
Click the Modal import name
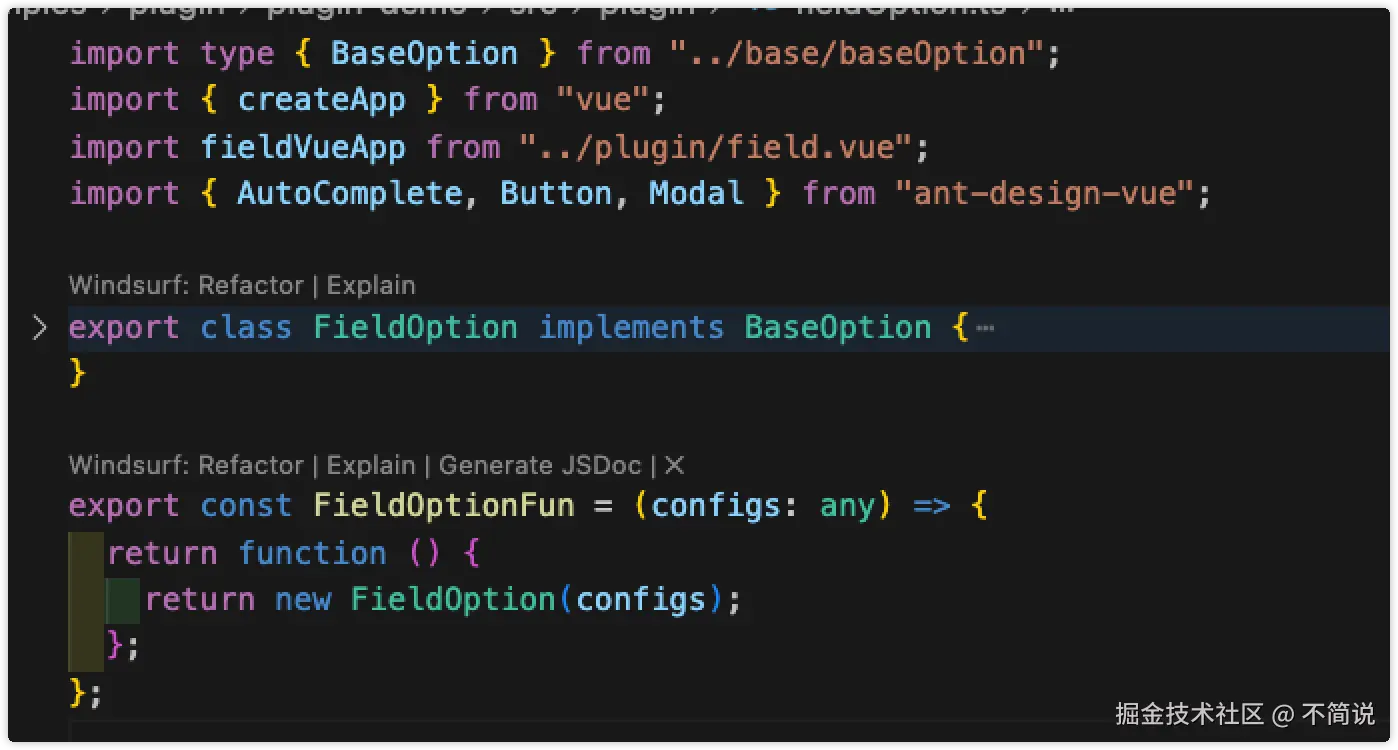pyautogui.click(x=696, y=193)
